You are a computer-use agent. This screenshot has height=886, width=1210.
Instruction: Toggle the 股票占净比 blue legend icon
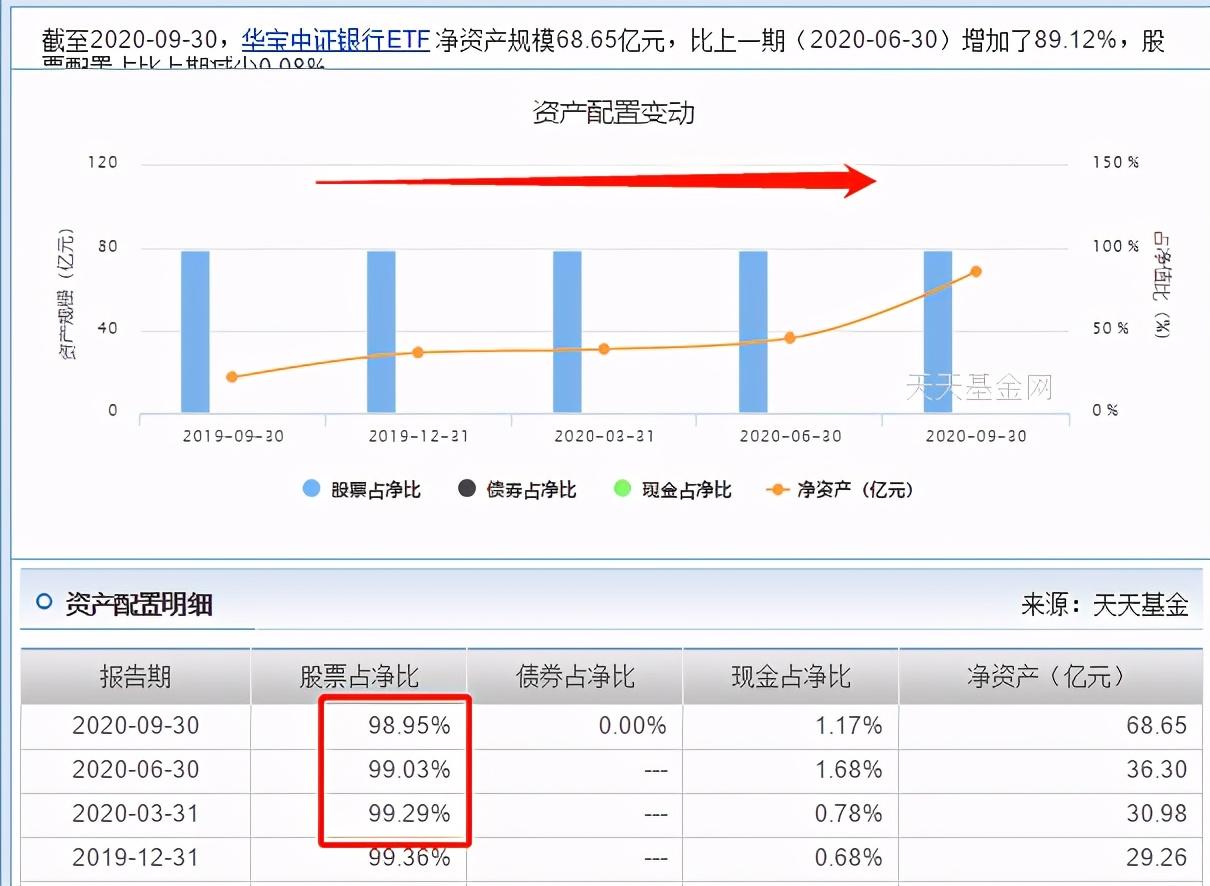click(x=311, y=489)
